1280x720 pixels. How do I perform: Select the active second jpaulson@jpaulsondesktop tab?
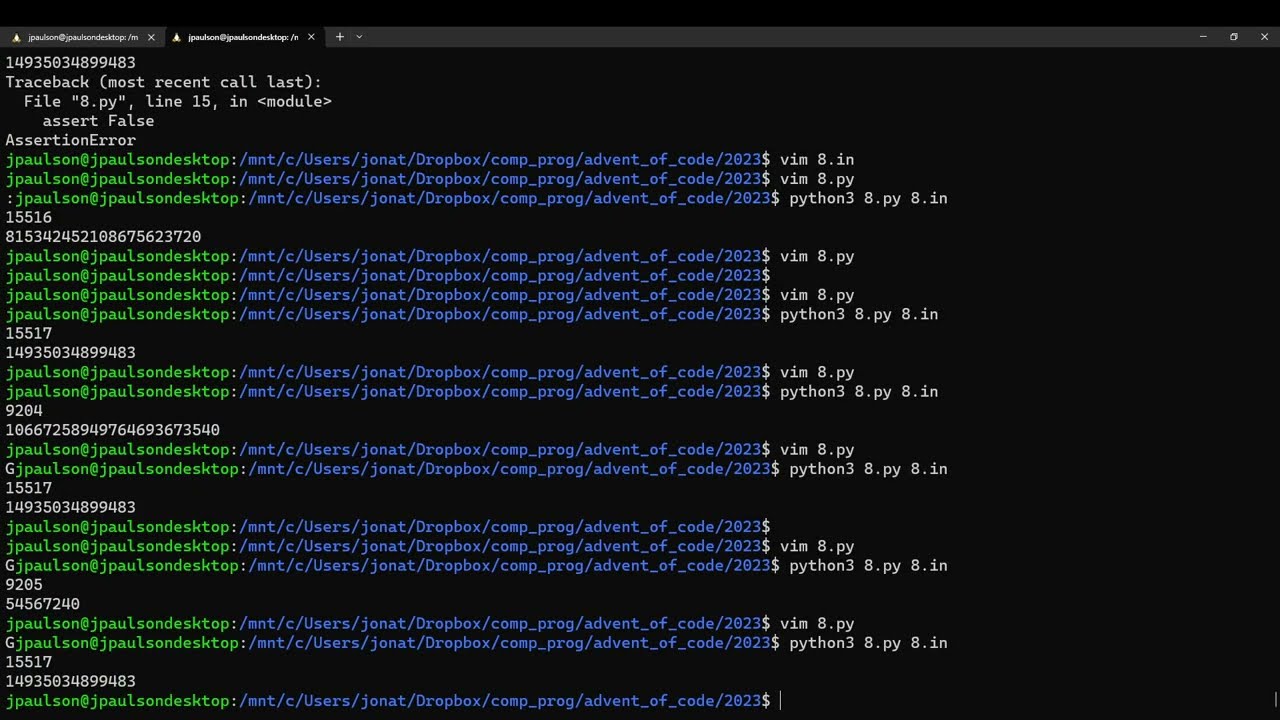(x=242, y=37)
